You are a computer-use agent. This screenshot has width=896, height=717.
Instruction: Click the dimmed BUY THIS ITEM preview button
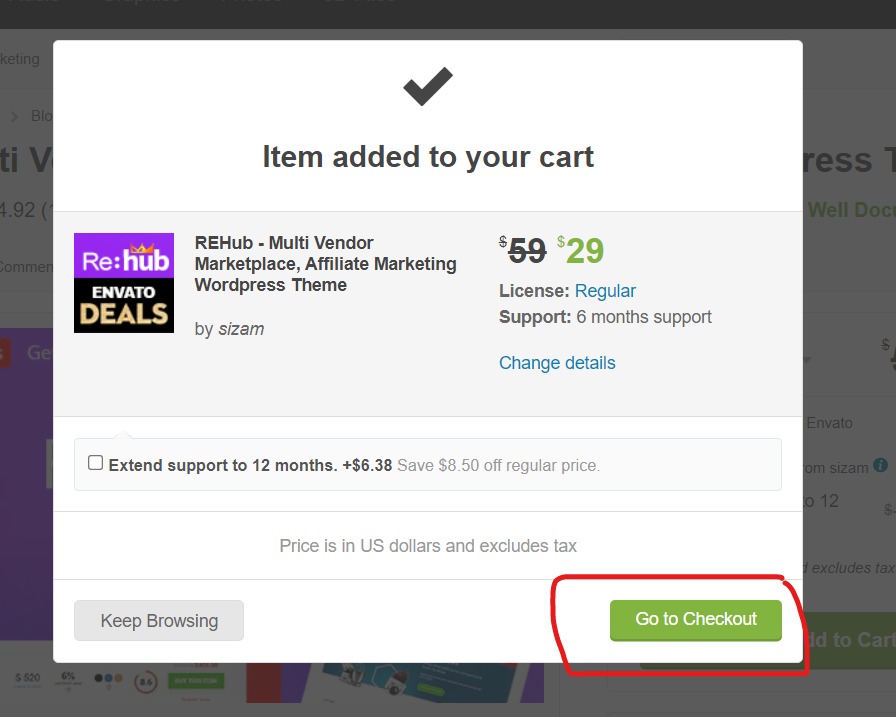coord(195,680)
